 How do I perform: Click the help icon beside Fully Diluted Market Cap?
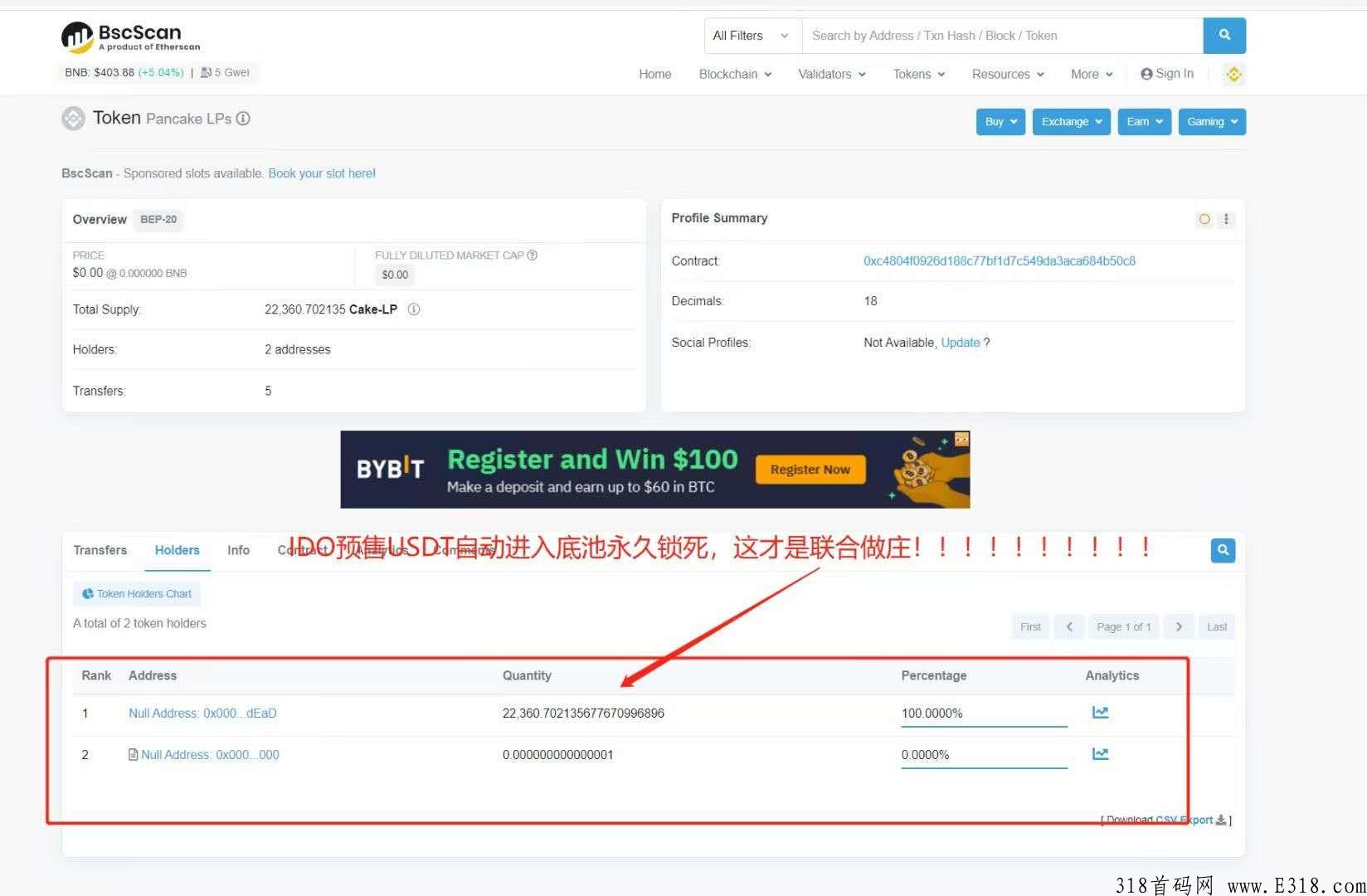[533, 256]
